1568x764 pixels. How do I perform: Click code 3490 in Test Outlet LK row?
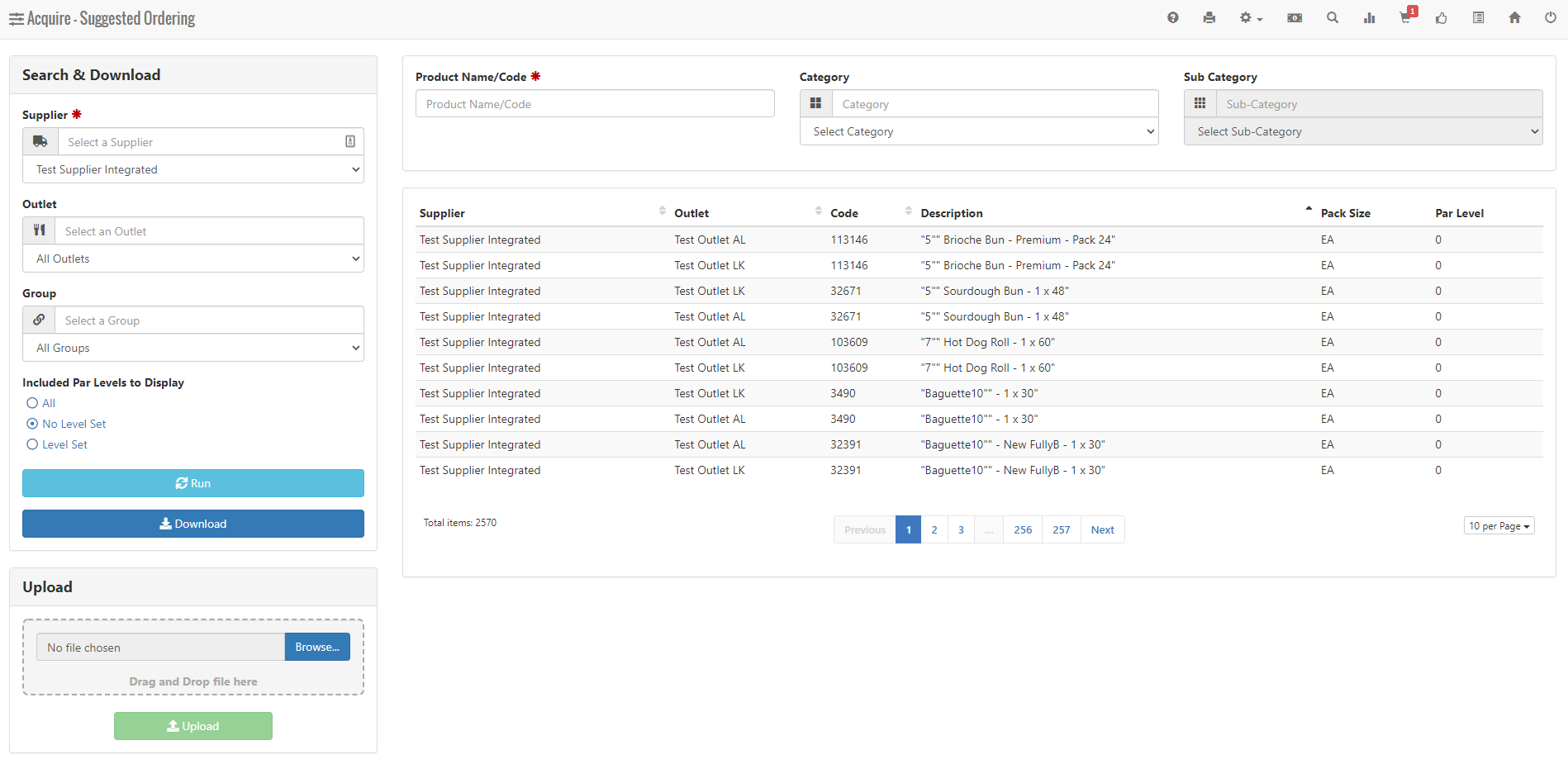pos(843,393)
